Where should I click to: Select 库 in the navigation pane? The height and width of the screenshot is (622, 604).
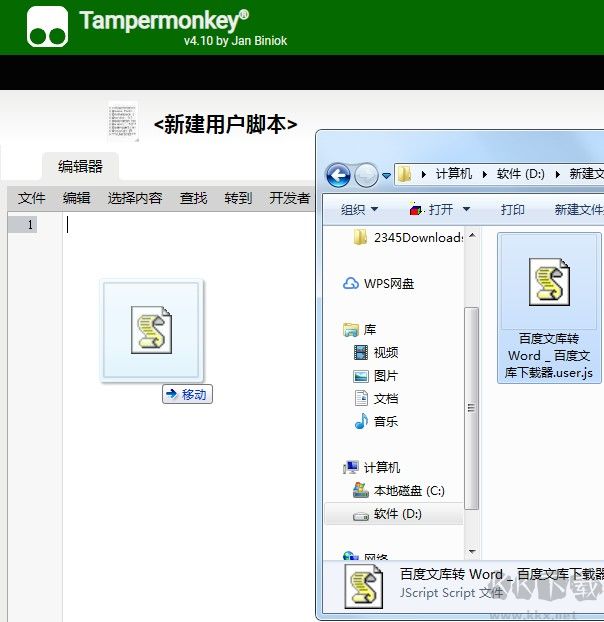point(359,330)
